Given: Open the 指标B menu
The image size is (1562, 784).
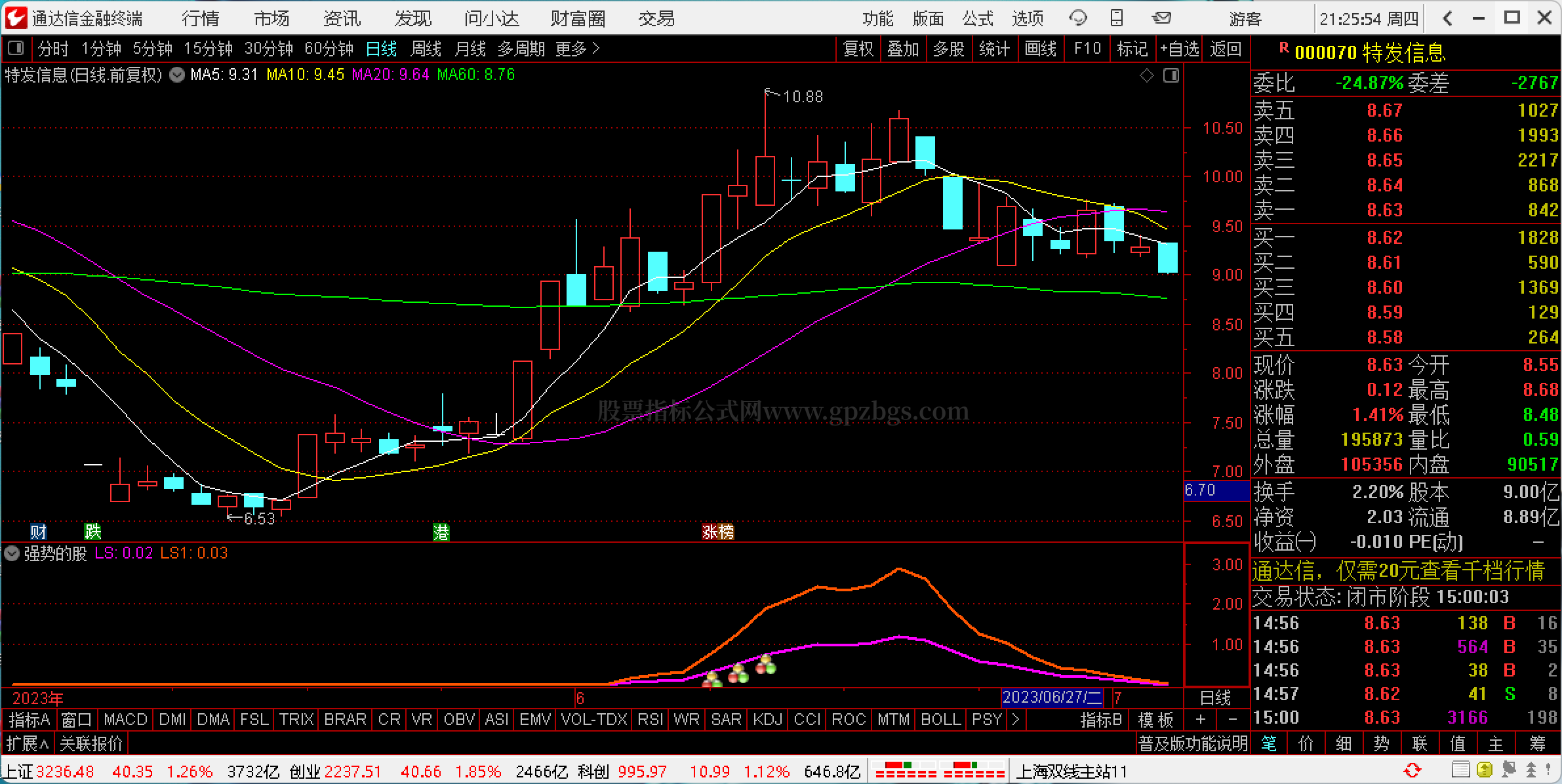Looking at the screenshot, I should (1101, 720).
